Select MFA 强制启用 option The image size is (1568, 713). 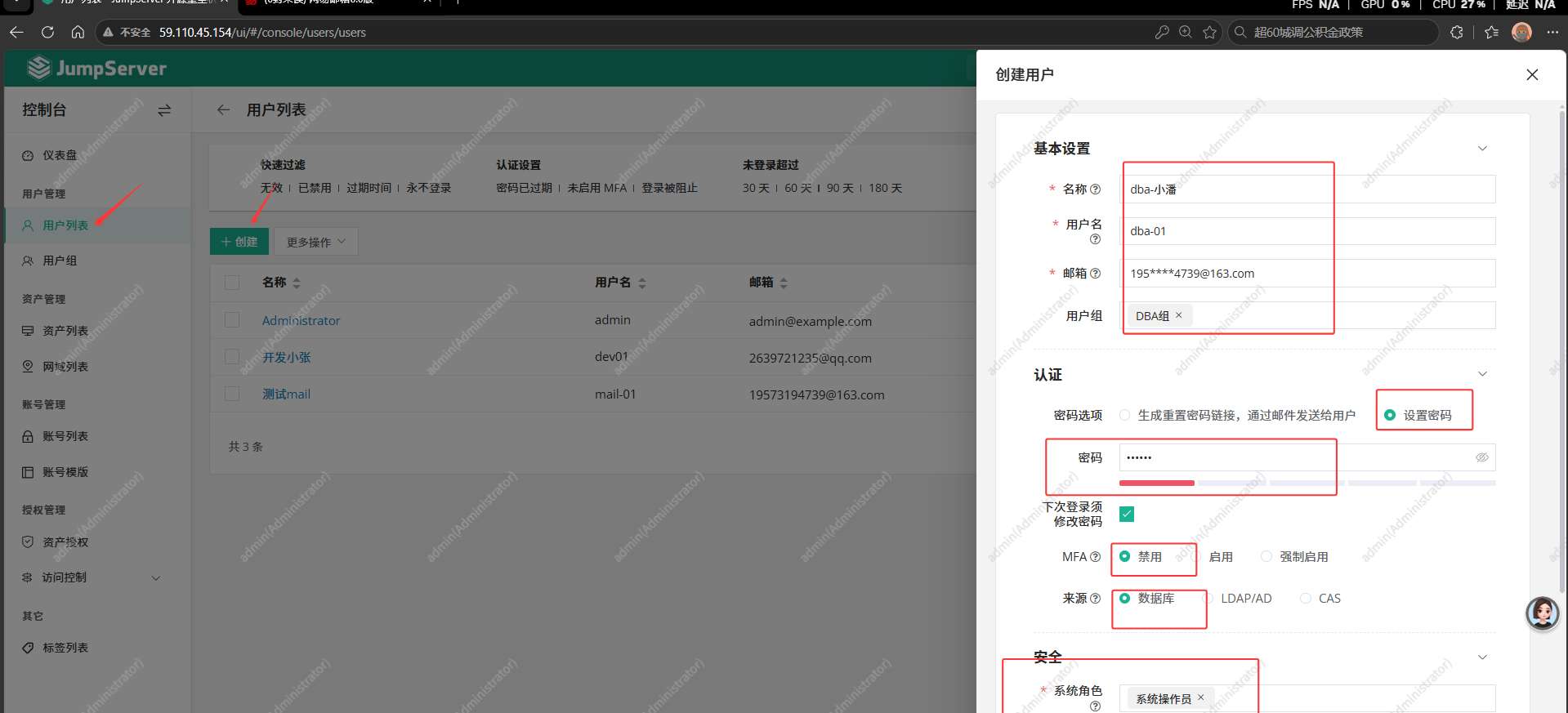(1266, 556)
